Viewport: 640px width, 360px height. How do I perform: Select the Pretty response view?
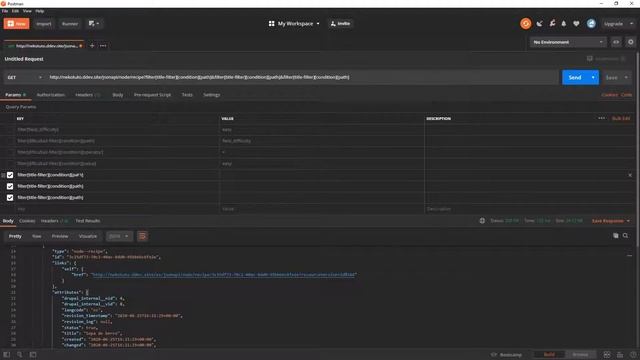tap(15, 236)
